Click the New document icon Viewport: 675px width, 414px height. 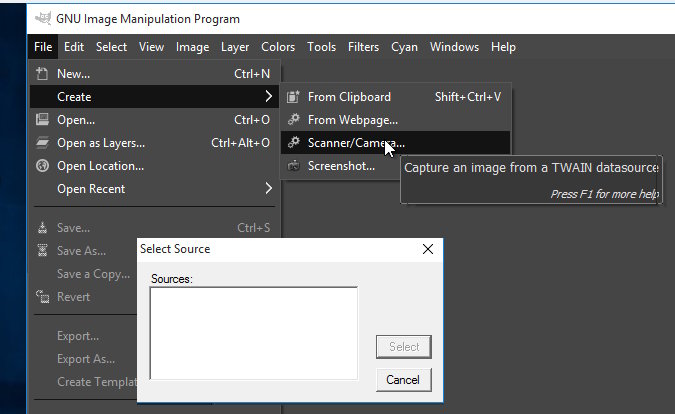point(42,74)
